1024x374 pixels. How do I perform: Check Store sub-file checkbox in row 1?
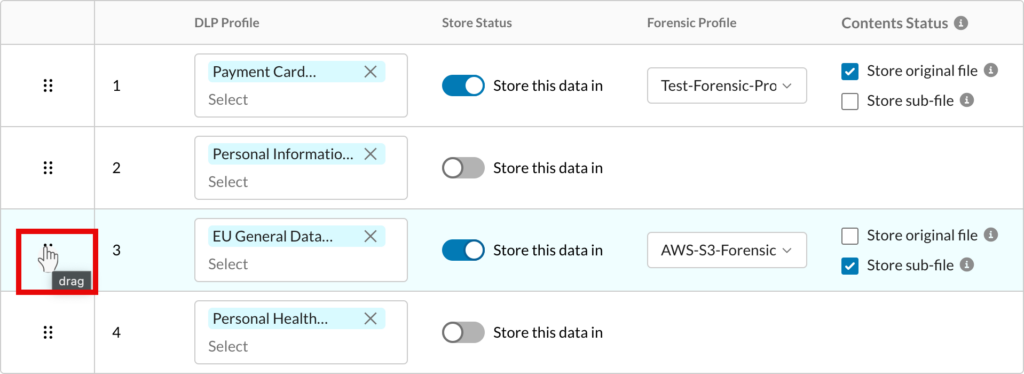[850, 101]
